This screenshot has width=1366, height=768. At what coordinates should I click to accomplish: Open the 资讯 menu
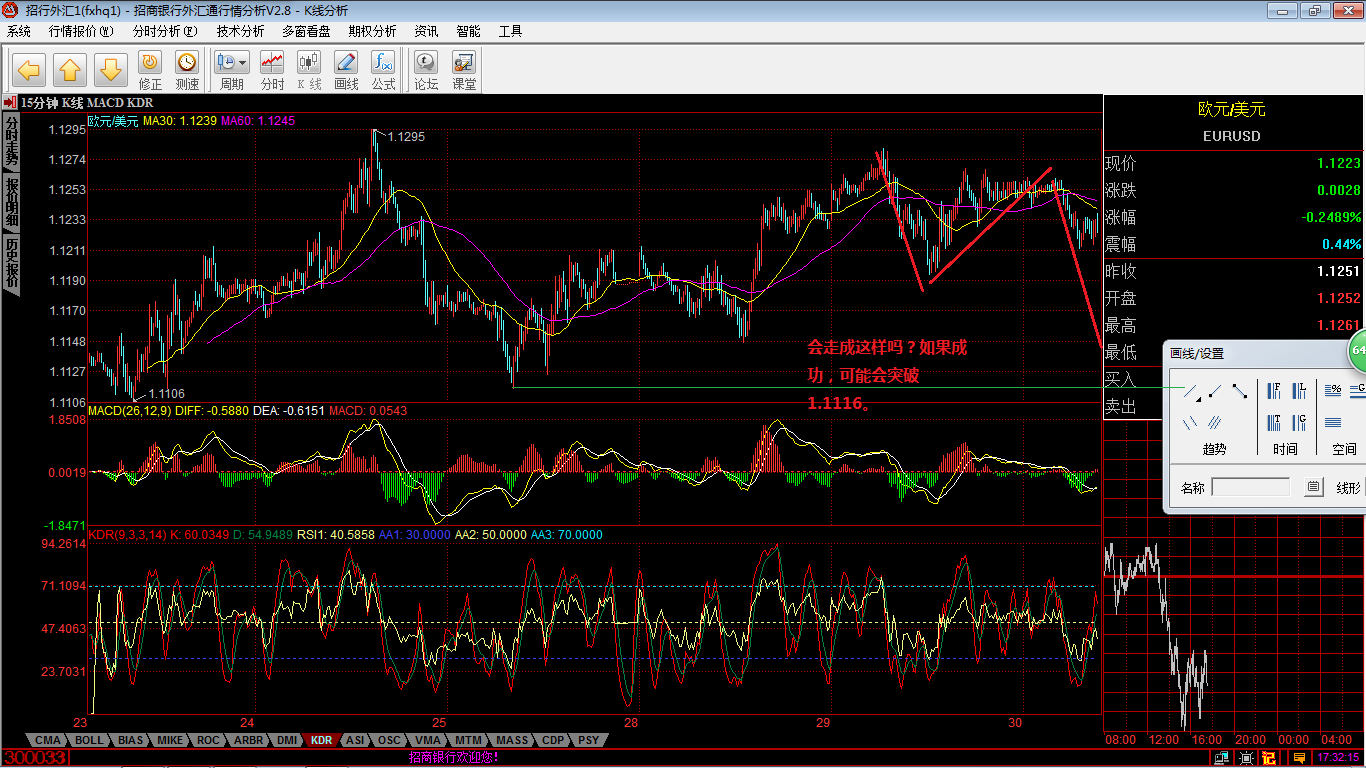[x=427, y=31]
